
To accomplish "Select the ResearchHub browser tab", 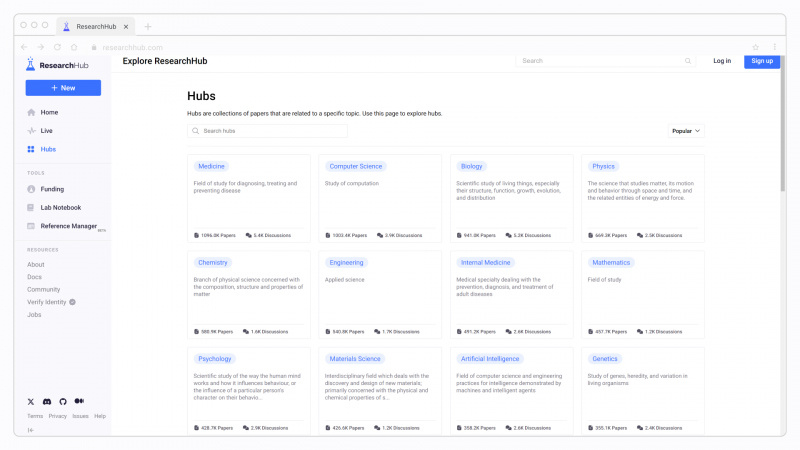I will point(95,27).
